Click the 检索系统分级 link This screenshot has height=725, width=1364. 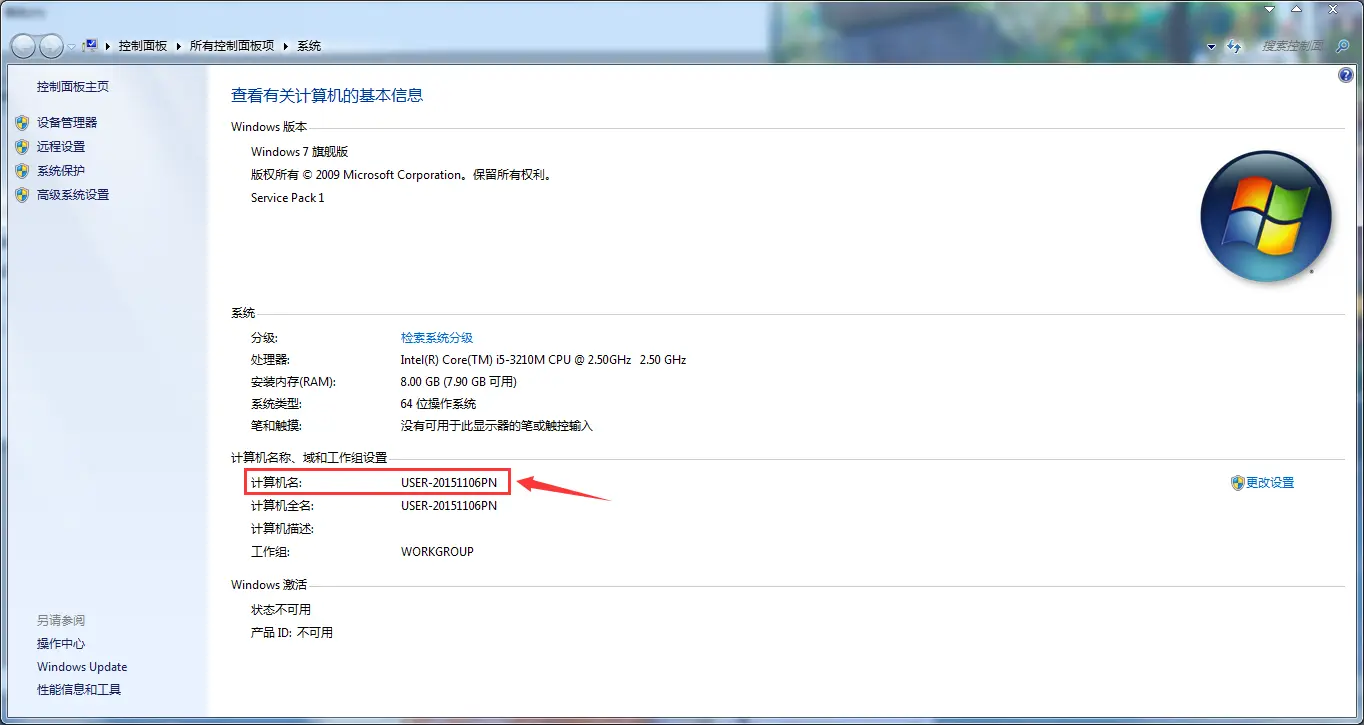437,338
